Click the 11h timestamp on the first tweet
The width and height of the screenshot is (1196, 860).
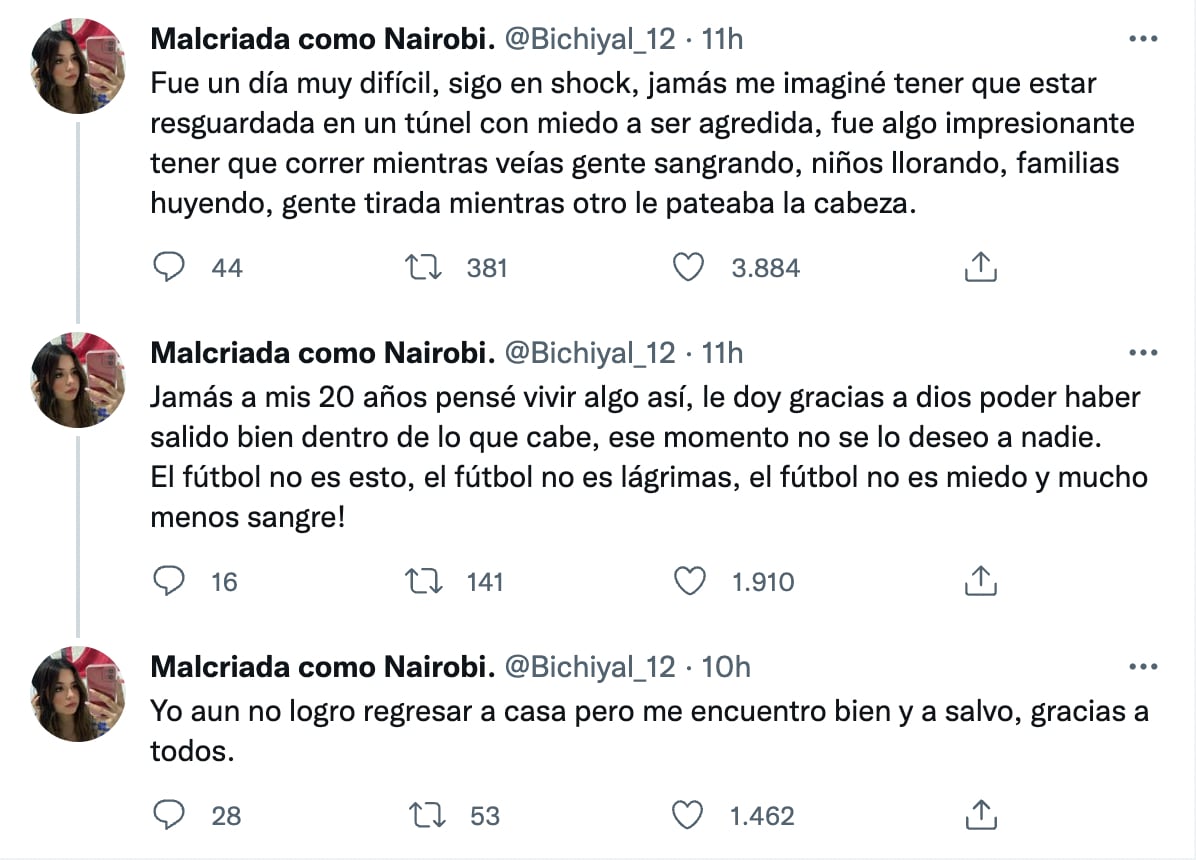pyautogui.click(x=732, y=39)
